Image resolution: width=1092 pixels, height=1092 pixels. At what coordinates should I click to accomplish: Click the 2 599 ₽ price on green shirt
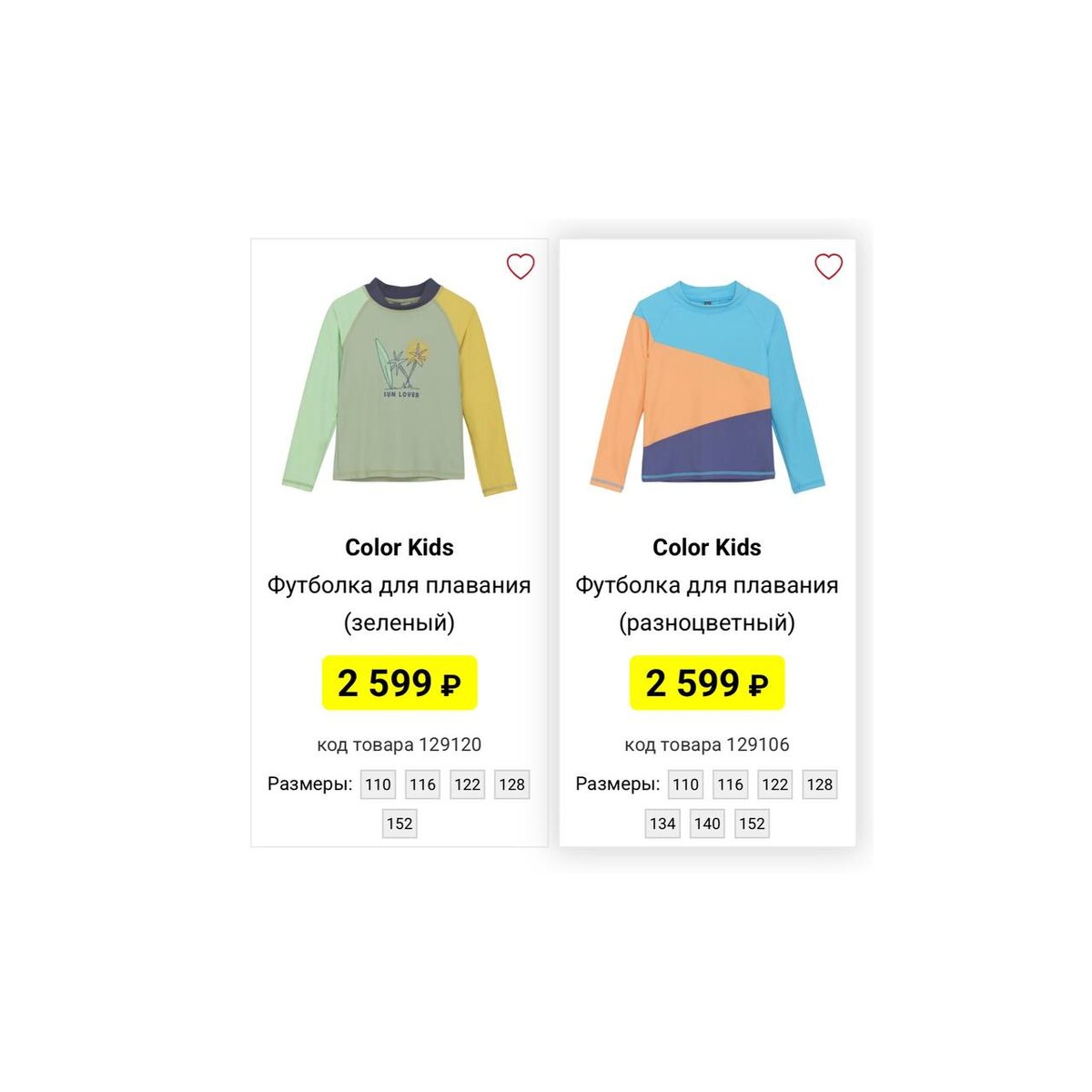click(x=399, y=682)
